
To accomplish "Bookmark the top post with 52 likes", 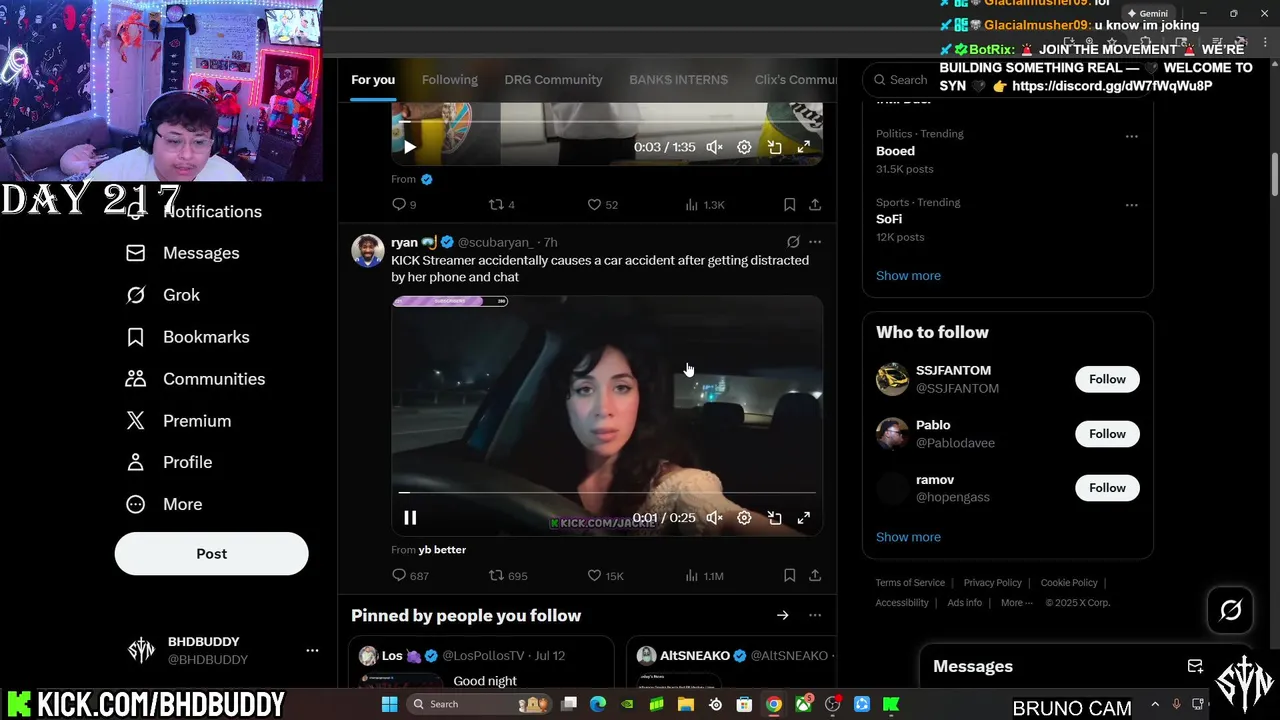I will point(789,204).
